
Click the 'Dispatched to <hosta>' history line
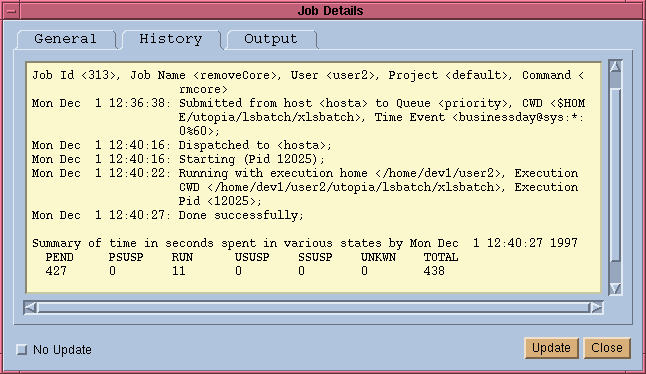(x=182, y=145)
